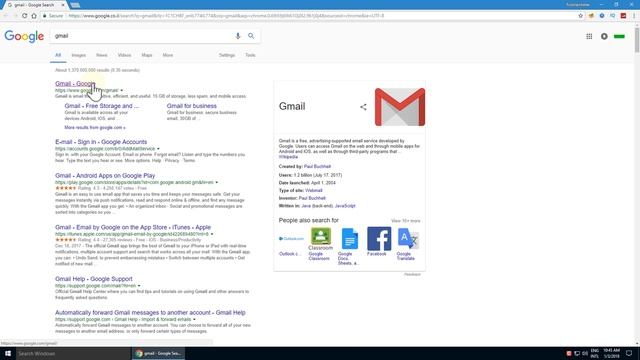
Task: Expand dropdown arrow beside itunes.apple.com URL
Action: pos(212,234)
